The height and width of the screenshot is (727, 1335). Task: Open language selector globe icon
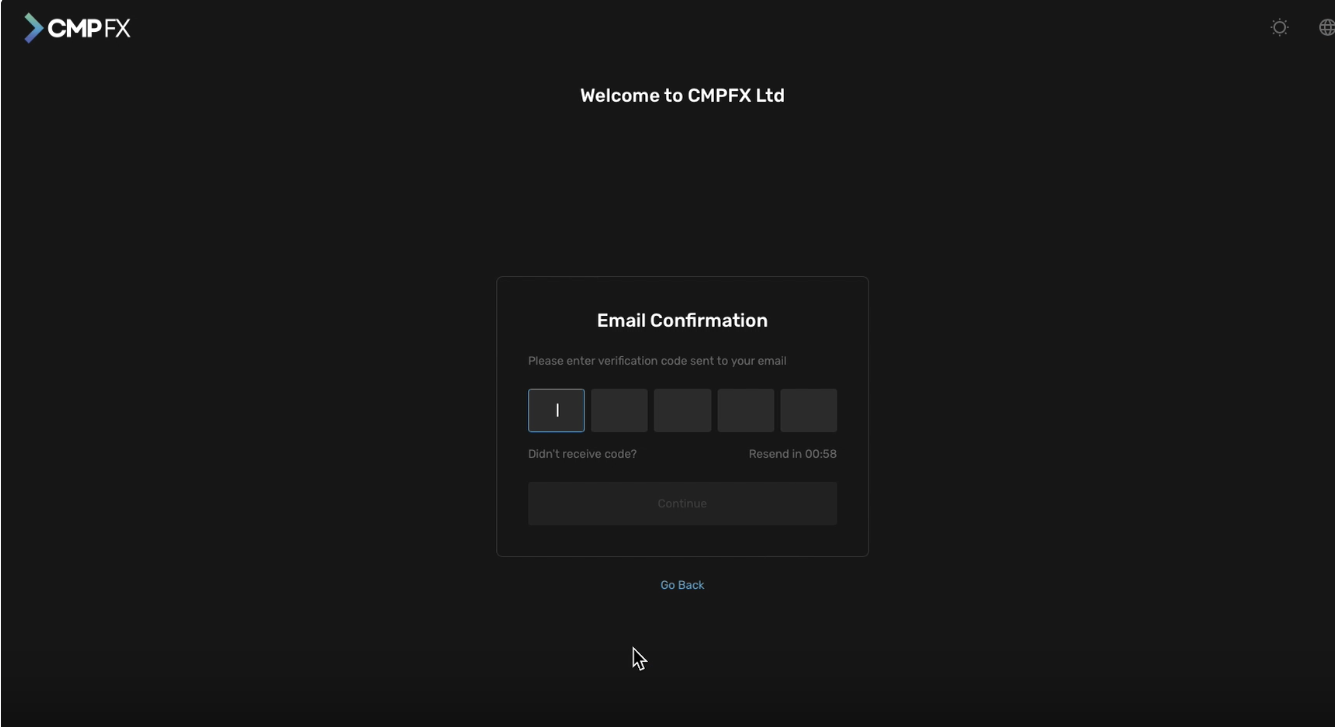point(1326,28)
